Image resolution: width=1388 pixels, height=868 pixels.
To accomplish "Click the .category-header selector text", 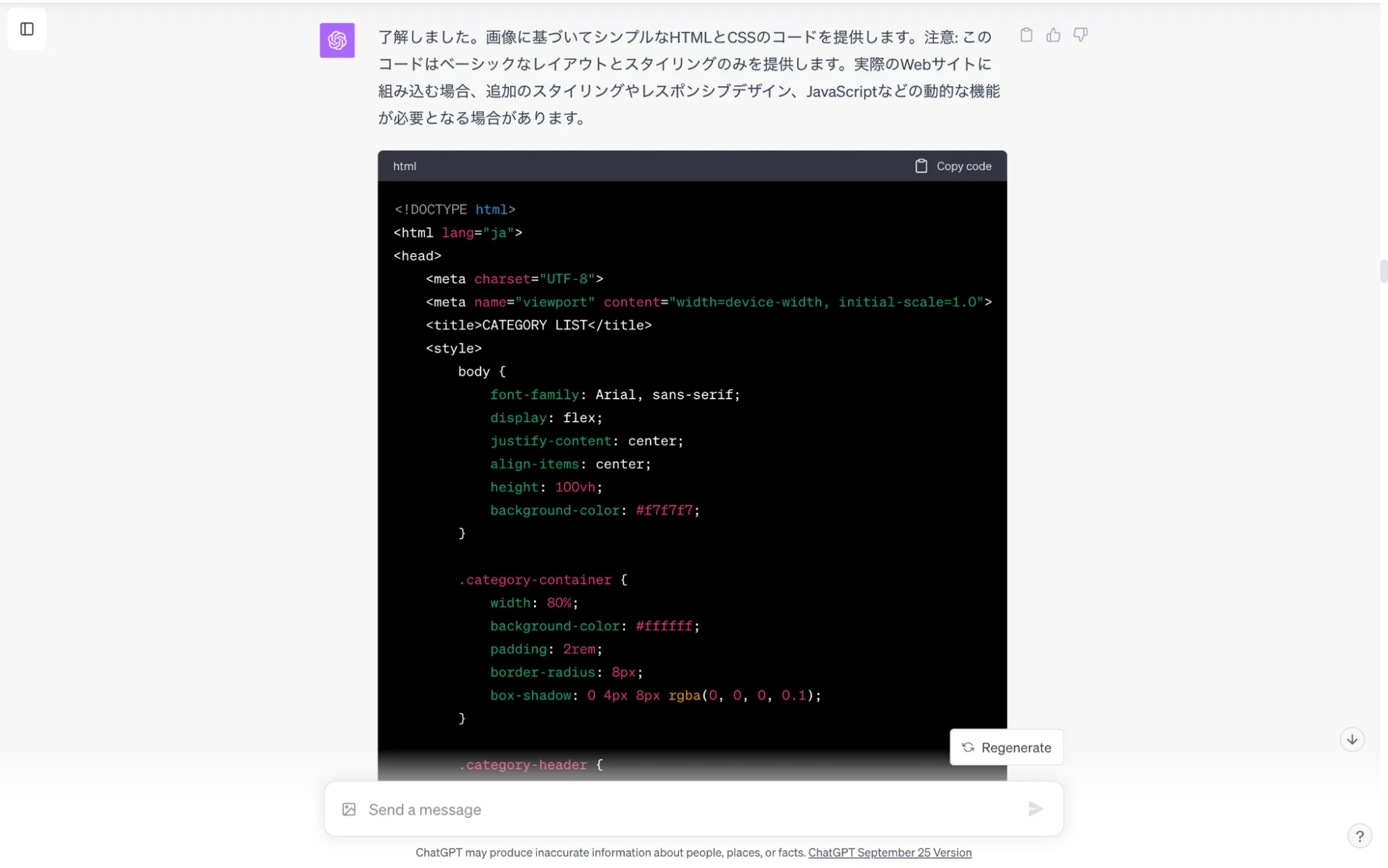I will (x=523, y=765).
